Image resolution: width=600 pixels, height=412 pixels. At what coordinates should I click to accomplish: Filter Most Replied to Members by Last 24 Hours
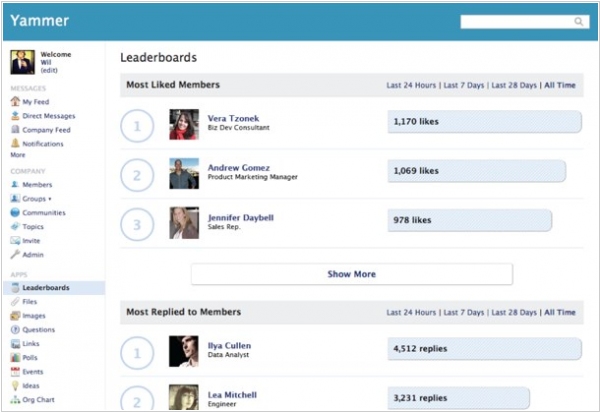(411, 313)
